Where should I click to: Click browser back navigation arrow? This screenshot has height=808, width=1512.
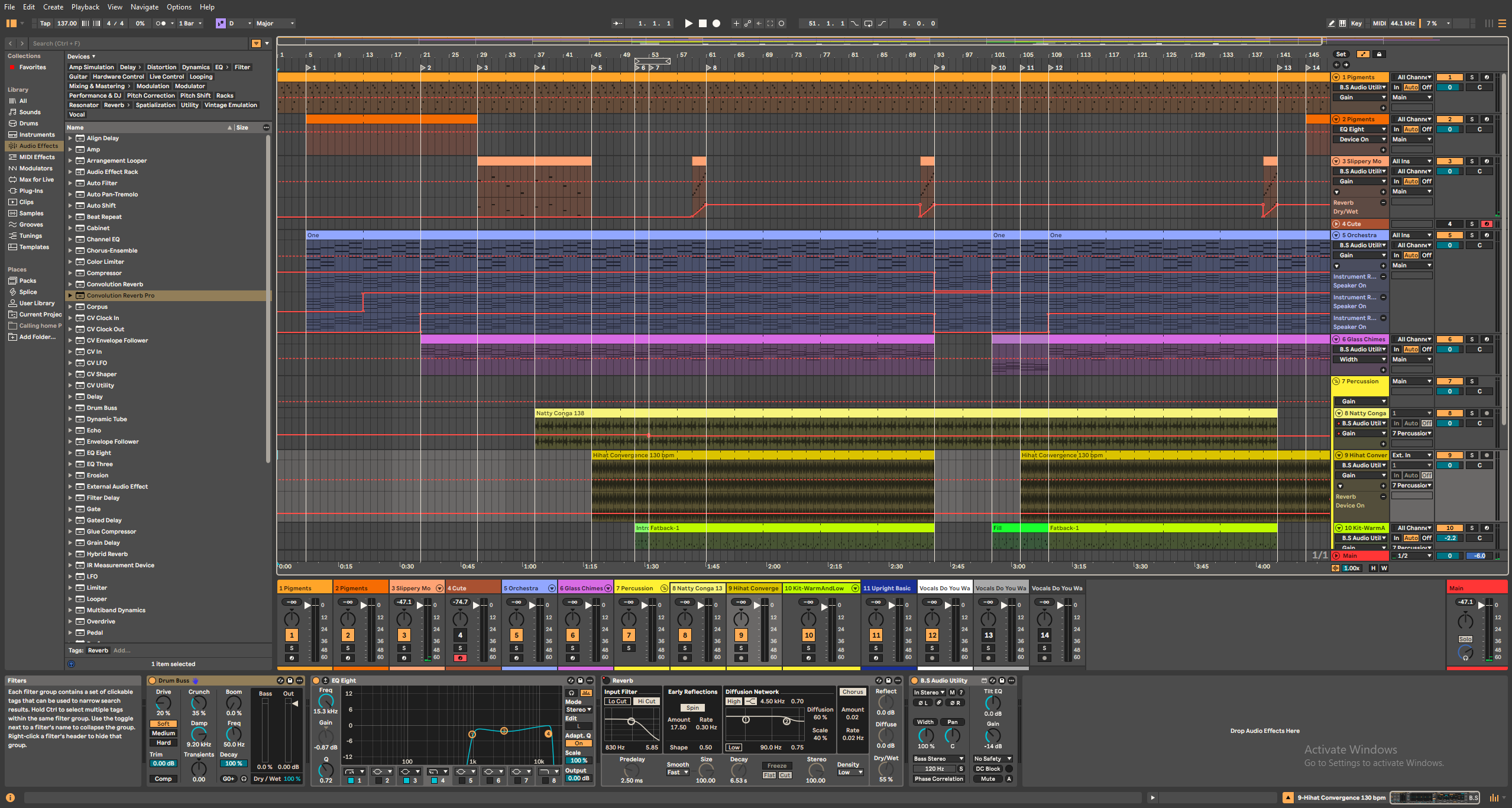coord(11,43)
